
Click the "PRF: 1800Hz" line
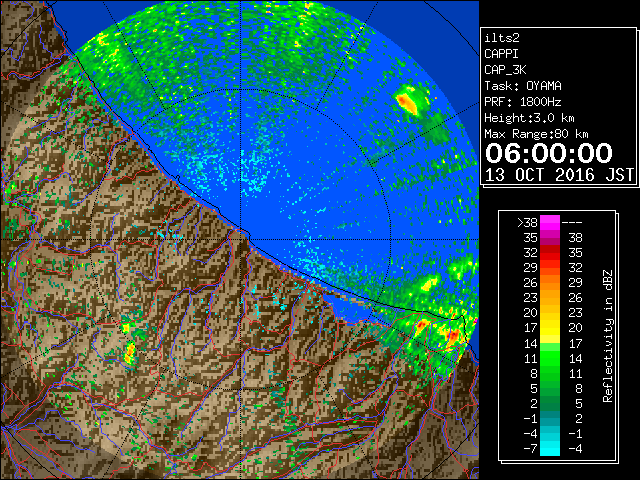[x=523, y=102]
